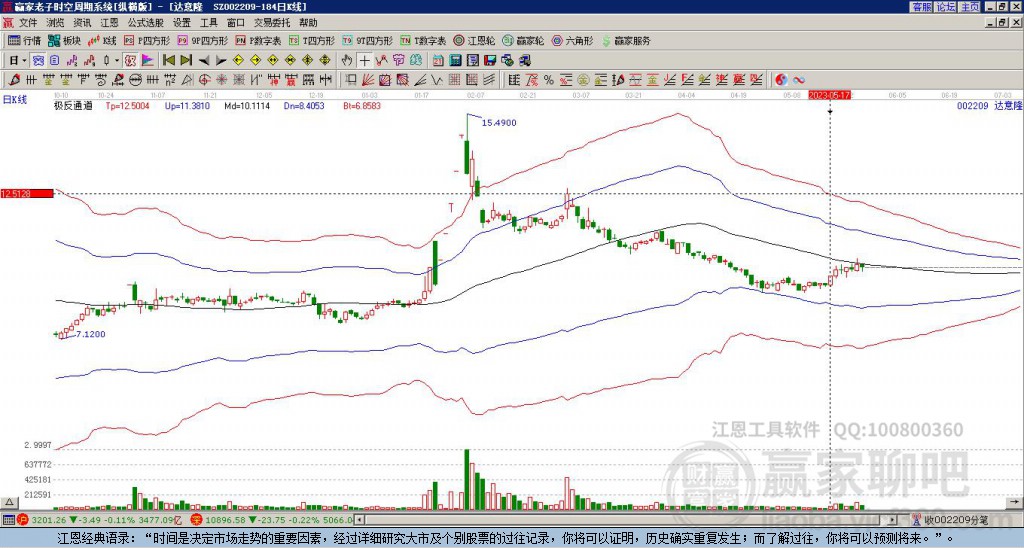1024x548 pixels.
Task: Open the 主页 homepage link
Action: [x=969, y=7]
